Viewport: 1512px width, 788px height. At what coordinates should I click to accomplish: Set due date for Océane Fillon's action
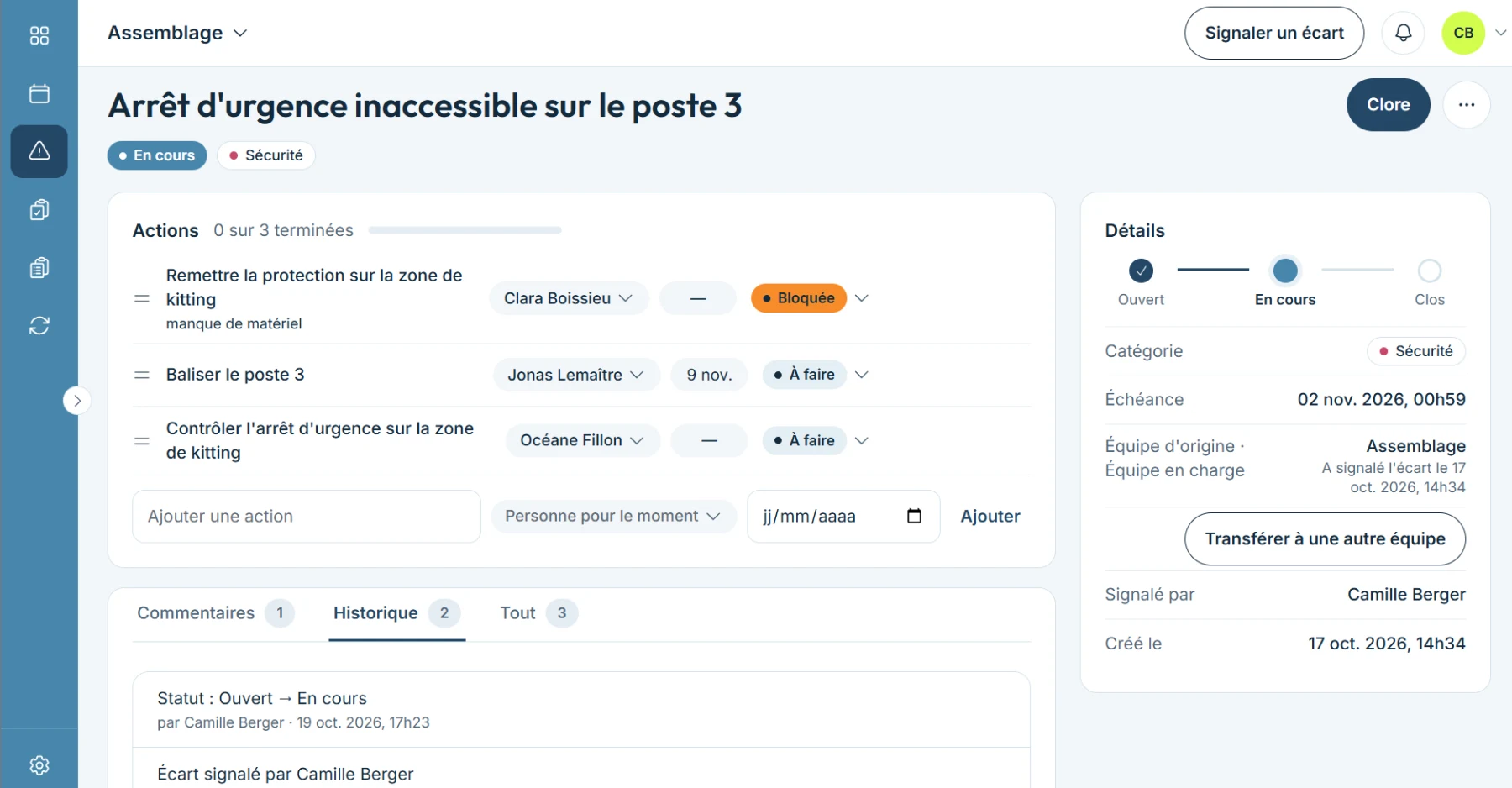pos(710,440)
